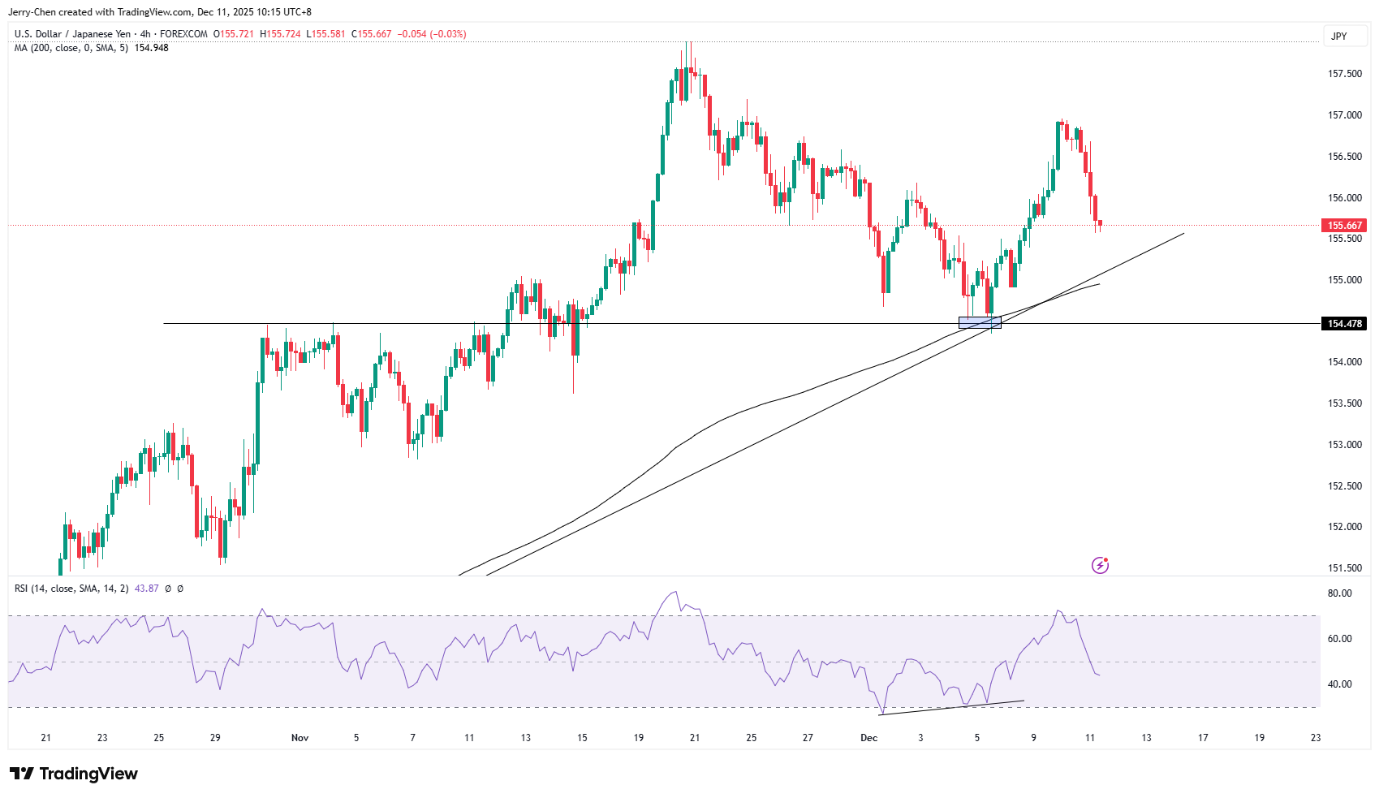Select the ascending trendline near its right end

click(x=1150, y=246)
